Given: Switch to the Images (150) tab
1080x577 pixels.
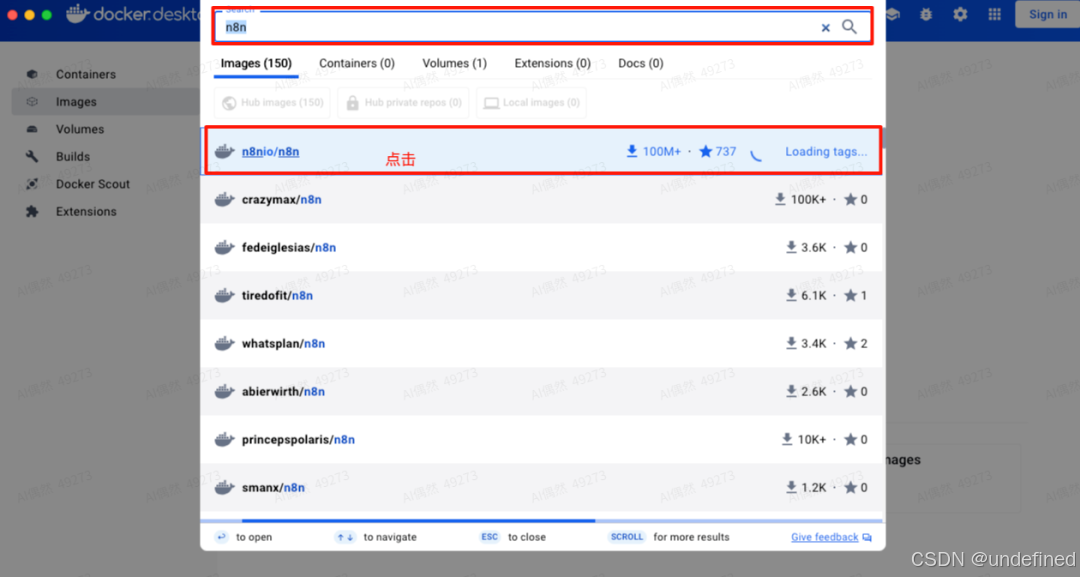Looking at the screenshot, I should 256,63.
